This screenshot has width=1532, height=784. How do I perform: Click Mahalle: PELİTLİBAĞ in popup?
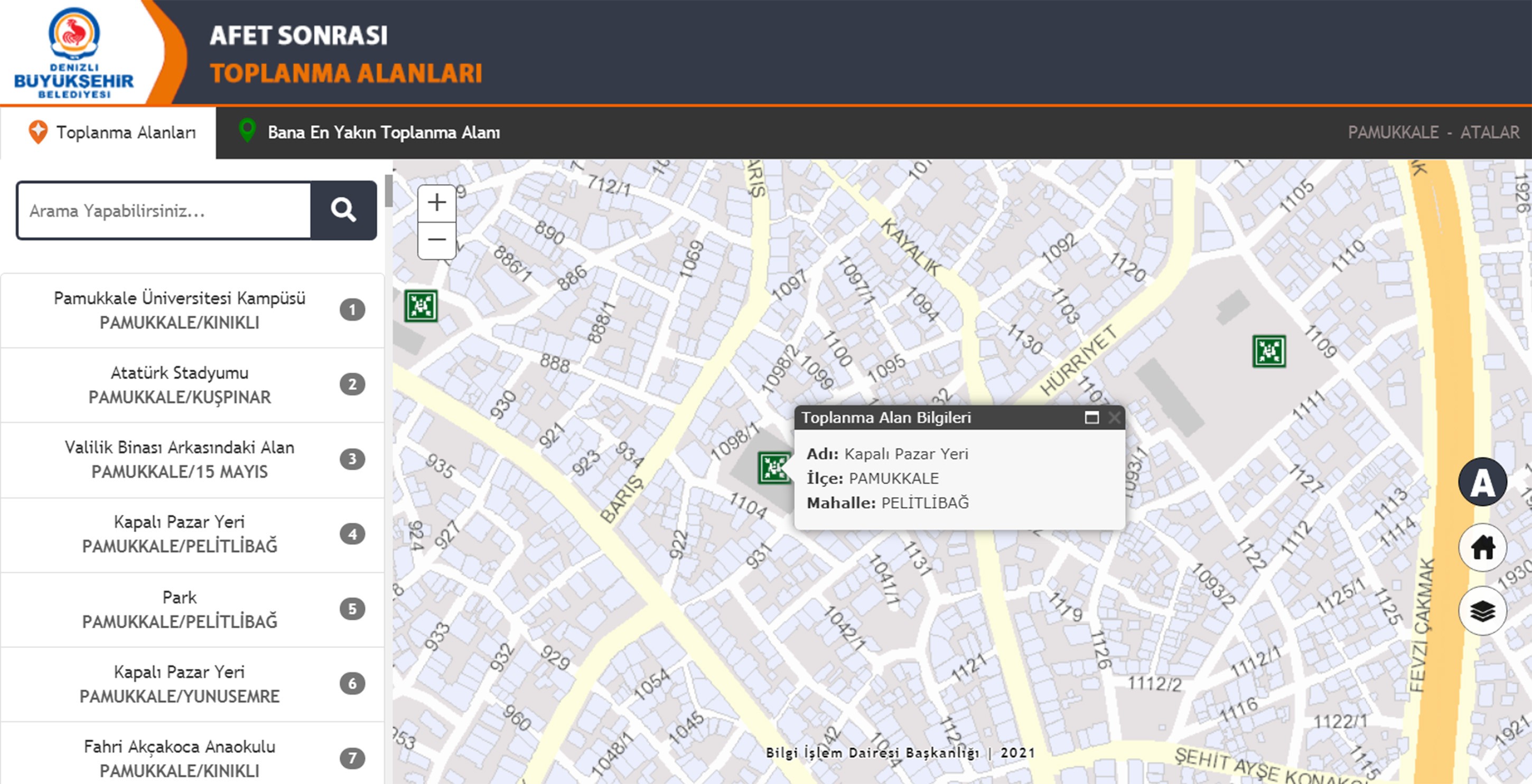pos(888,503)
